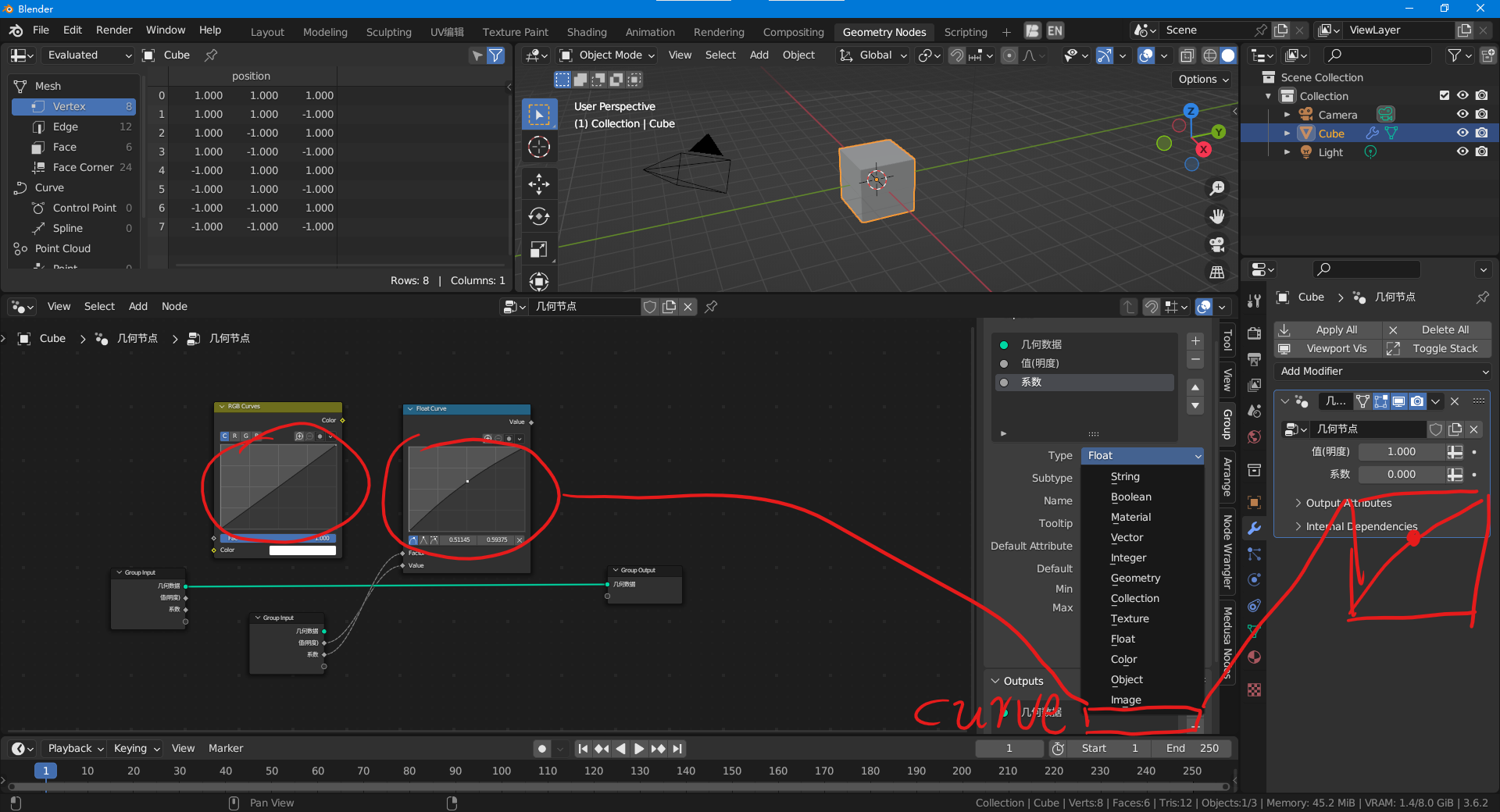Toggle spreadsheet selected-only filter
Image resolution: width=1500 pixels, height=812 pixels.
point(477,55)
